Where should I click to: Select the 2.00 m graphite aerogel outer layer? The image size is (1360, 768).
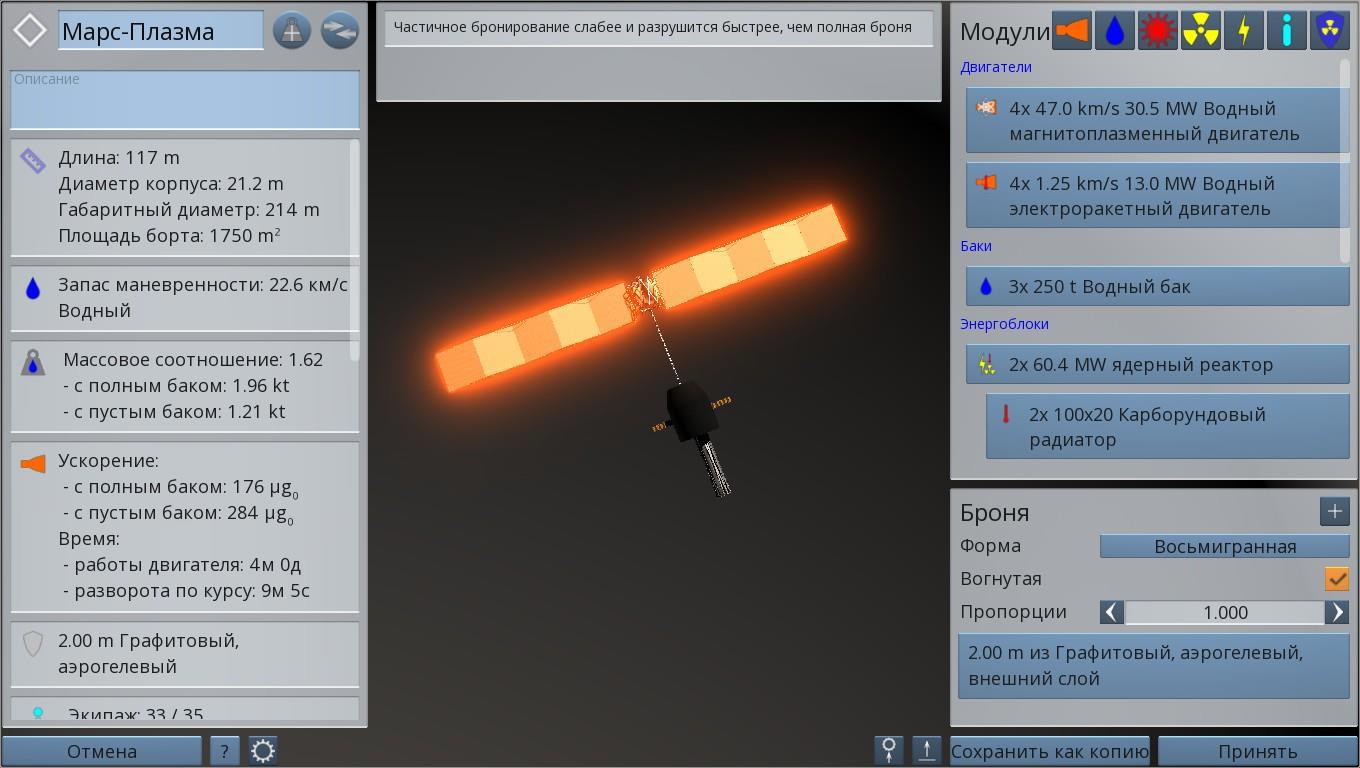point(1153,665)
